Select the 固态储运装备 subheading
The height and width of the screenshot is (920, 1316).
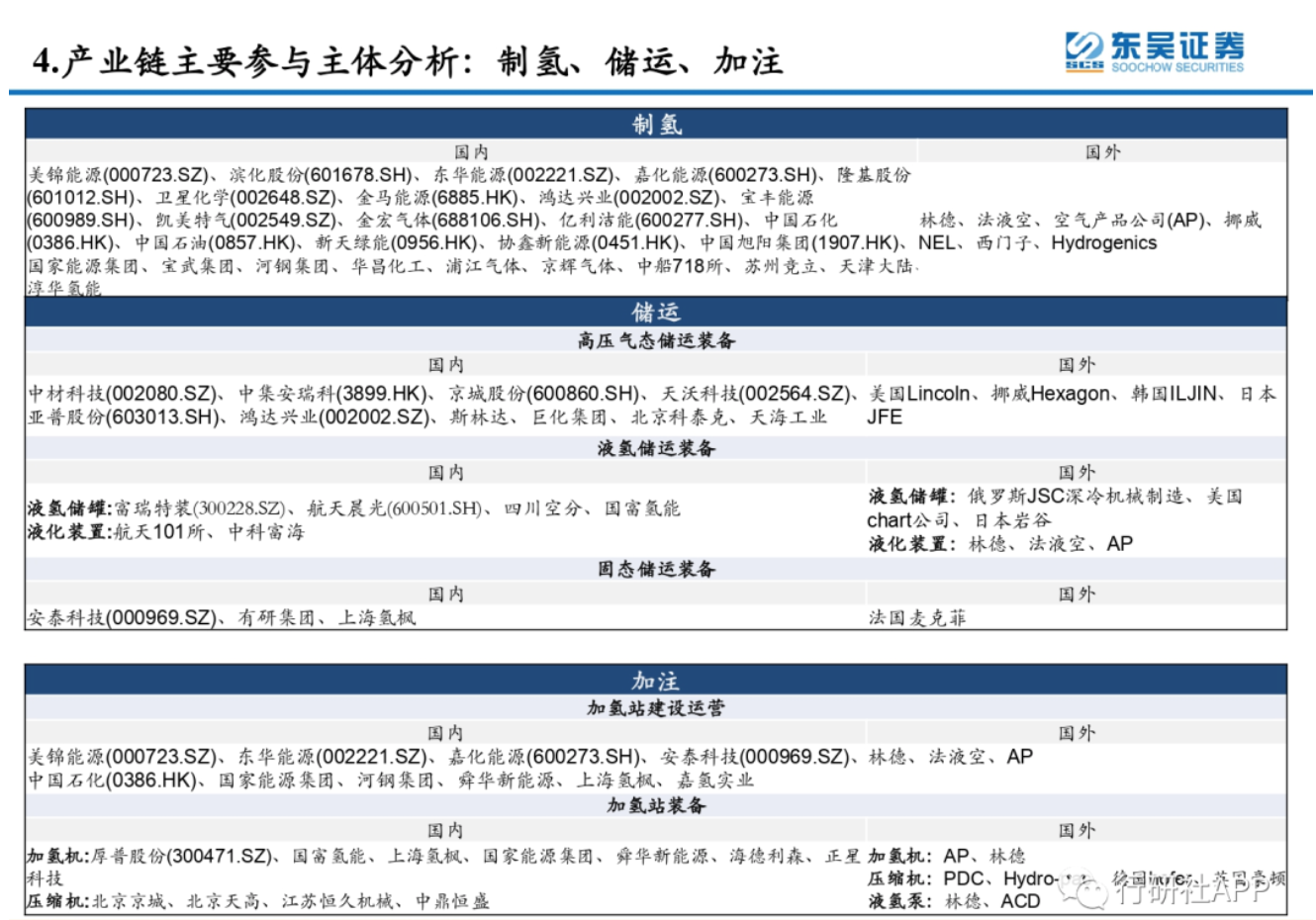[656, 569]
